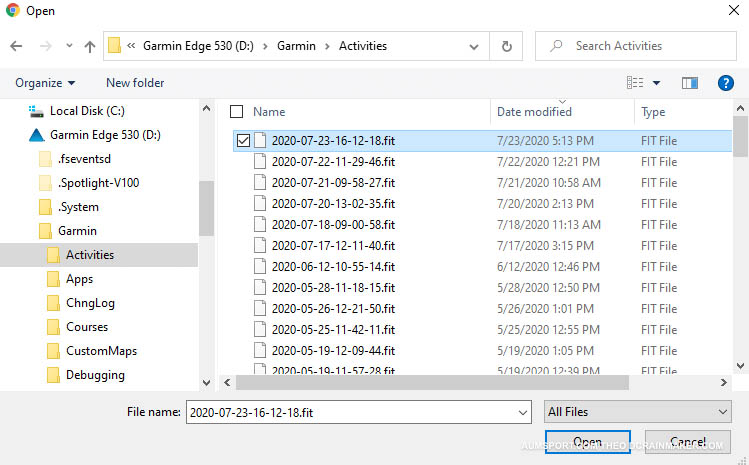The image size is (749, 465).
Task: Open the view options dropdown arrow
Action: (x=656, y=83)
